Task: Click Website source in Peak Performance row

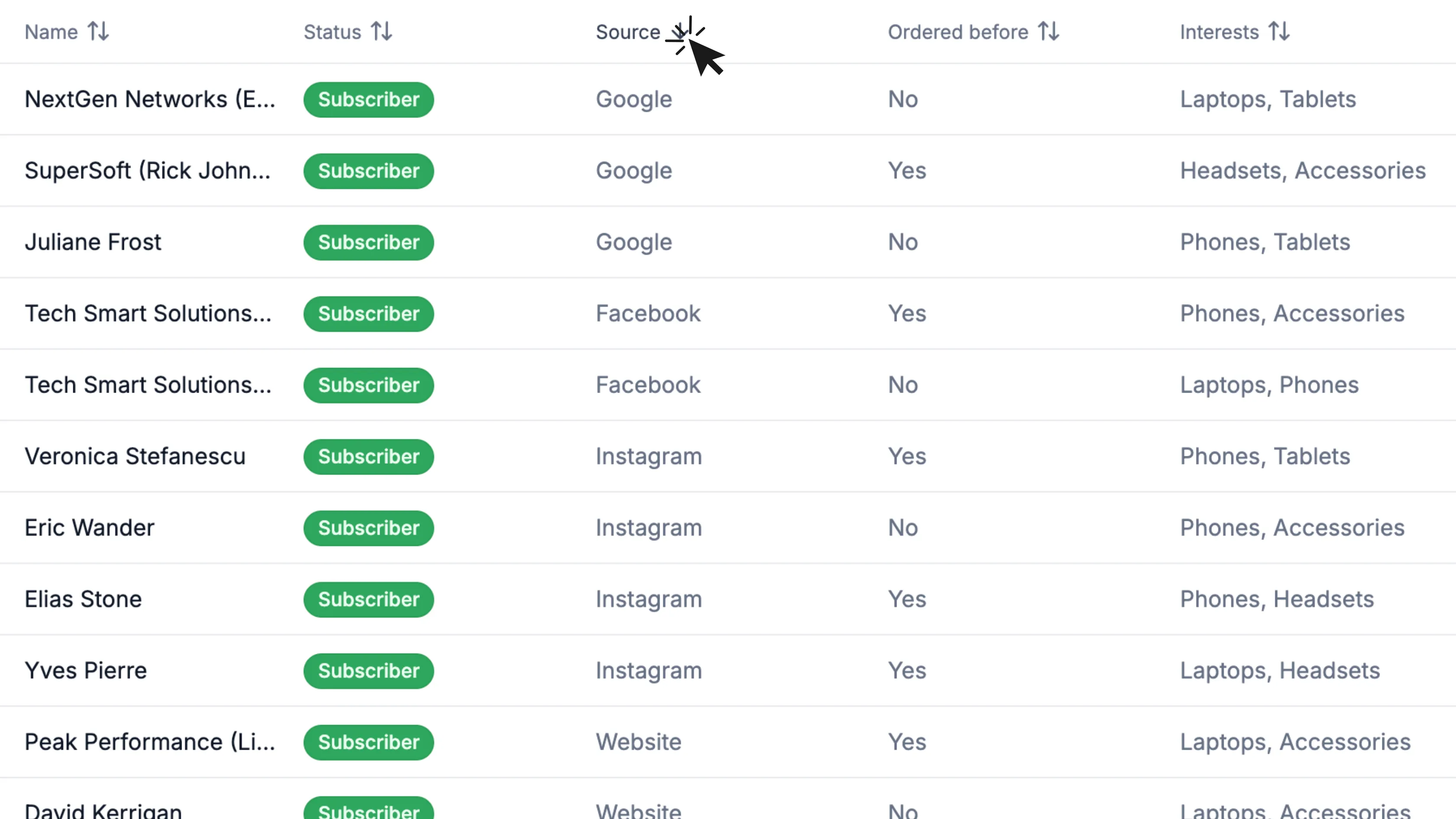Action: tap(638, 742)
